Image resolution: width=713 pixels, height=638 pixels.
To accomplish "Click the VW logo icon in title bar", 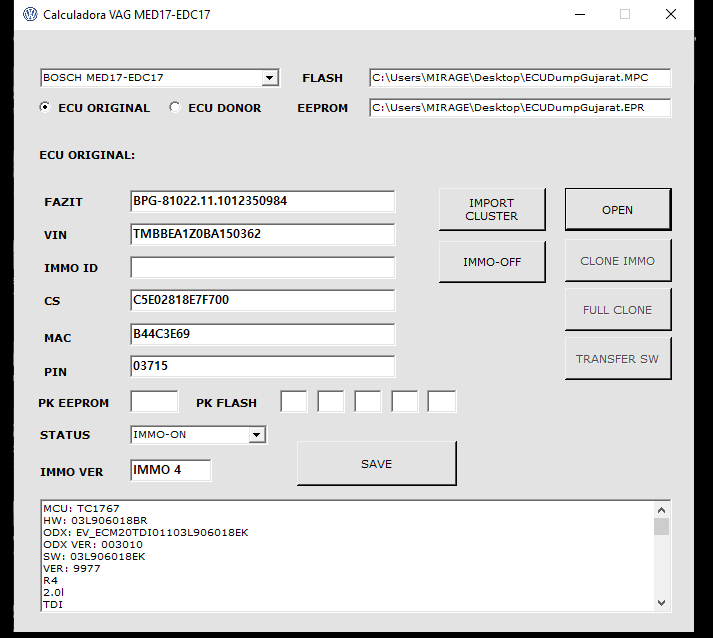I will tap(30, 15).
